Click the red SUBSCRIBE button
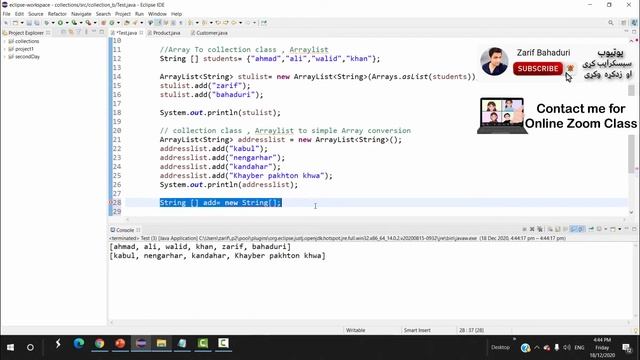640x360 pixels. (x=538, y=69)
